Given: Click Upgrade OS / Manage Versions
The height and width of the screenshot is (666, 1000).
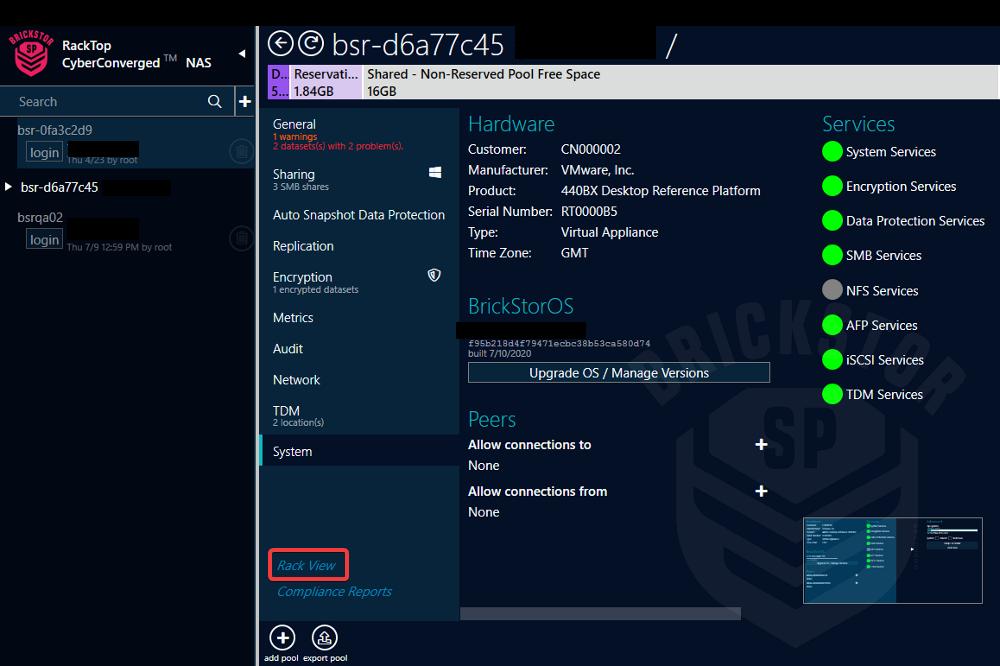Looking at the screenshot, I should [618, 372].
